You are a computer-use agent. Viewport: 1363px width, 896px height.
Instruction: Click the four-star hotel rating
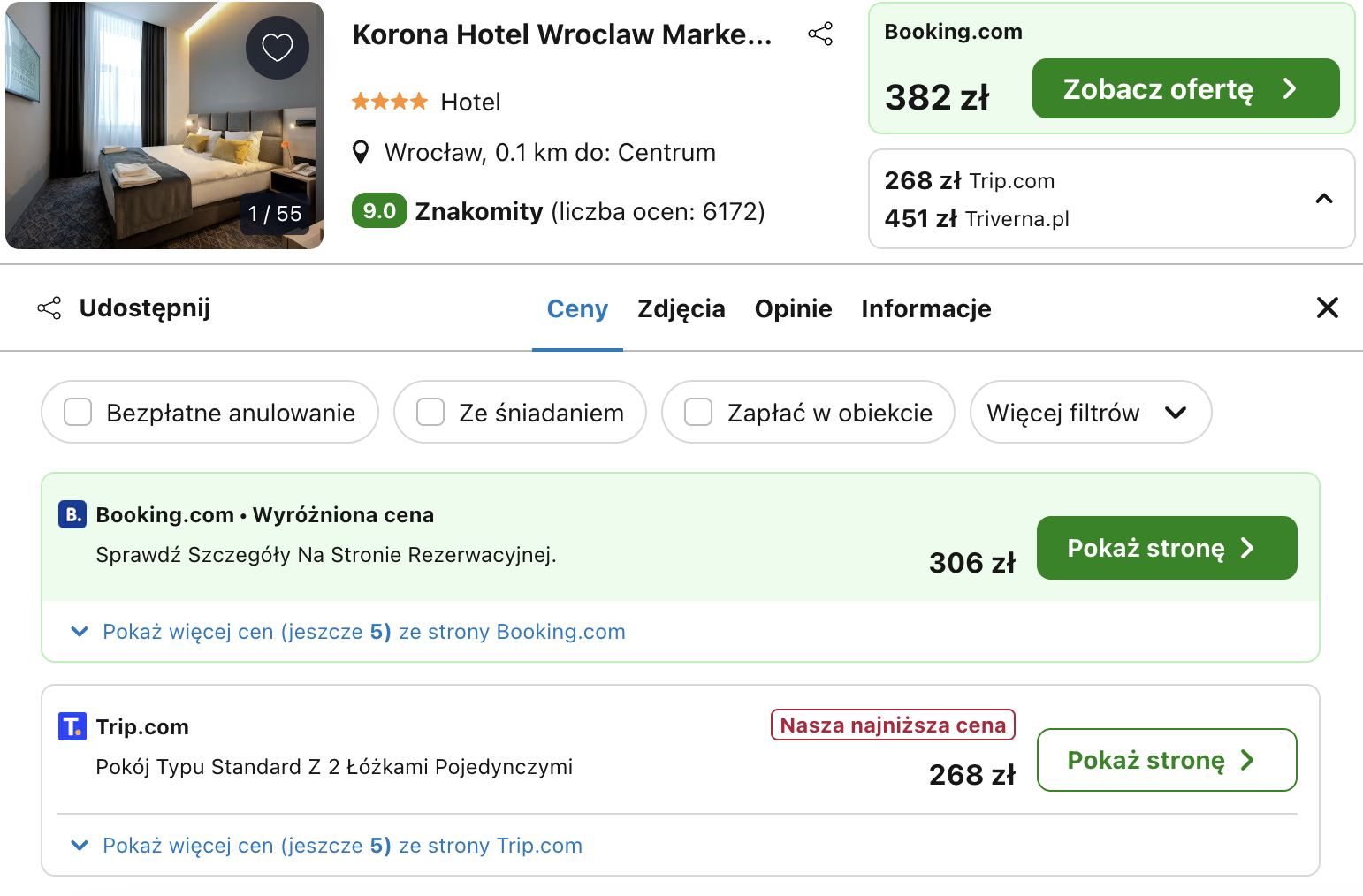(390, 102)
